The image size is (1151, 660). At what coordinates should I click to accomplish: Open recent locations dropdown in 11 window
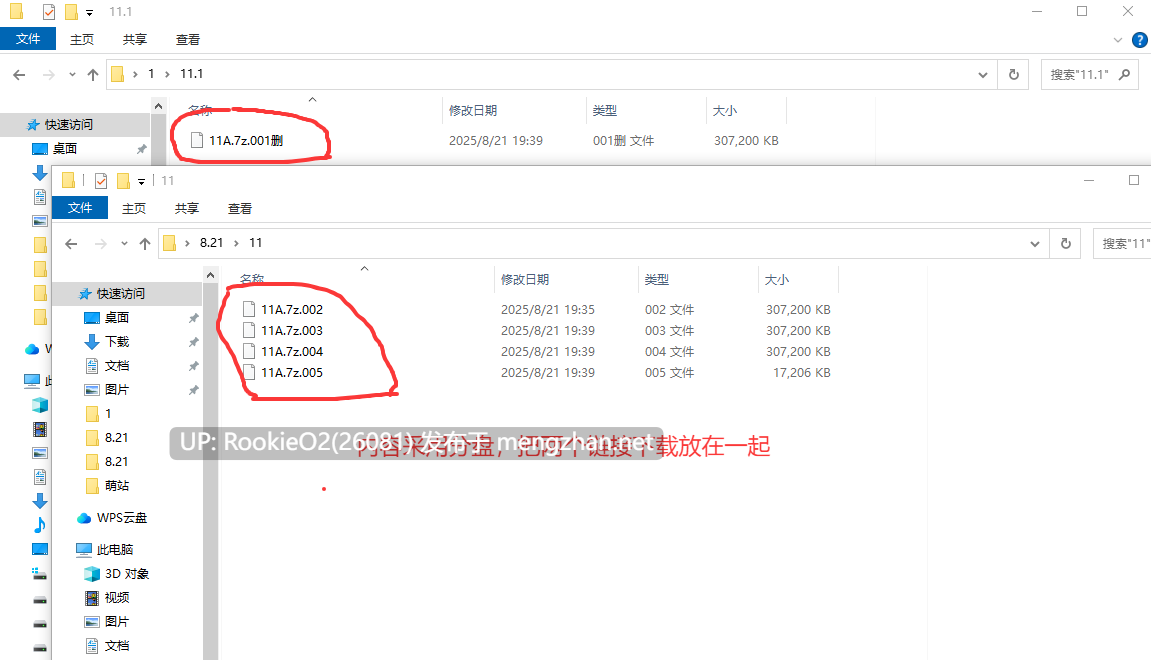point(124,244)
